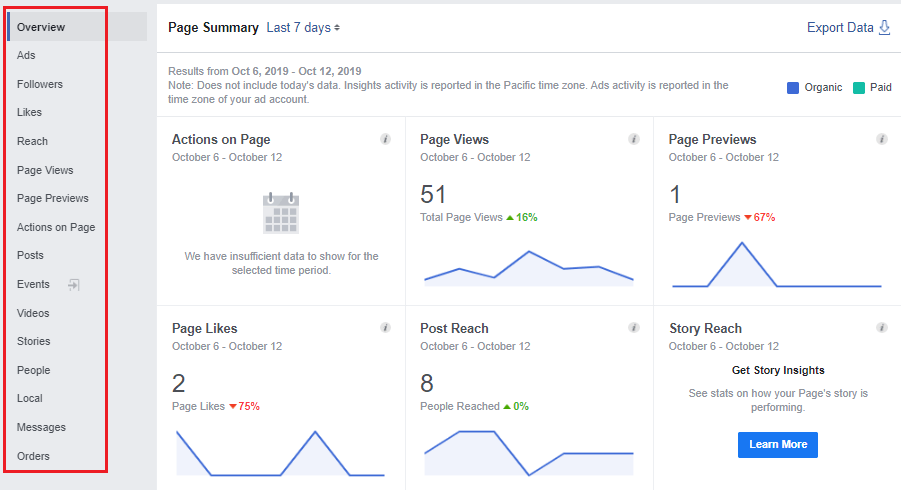This screenshot has height=490, width=901.
Task: Click the info icon on Page Views card
Action: click(x=633, y=139)
